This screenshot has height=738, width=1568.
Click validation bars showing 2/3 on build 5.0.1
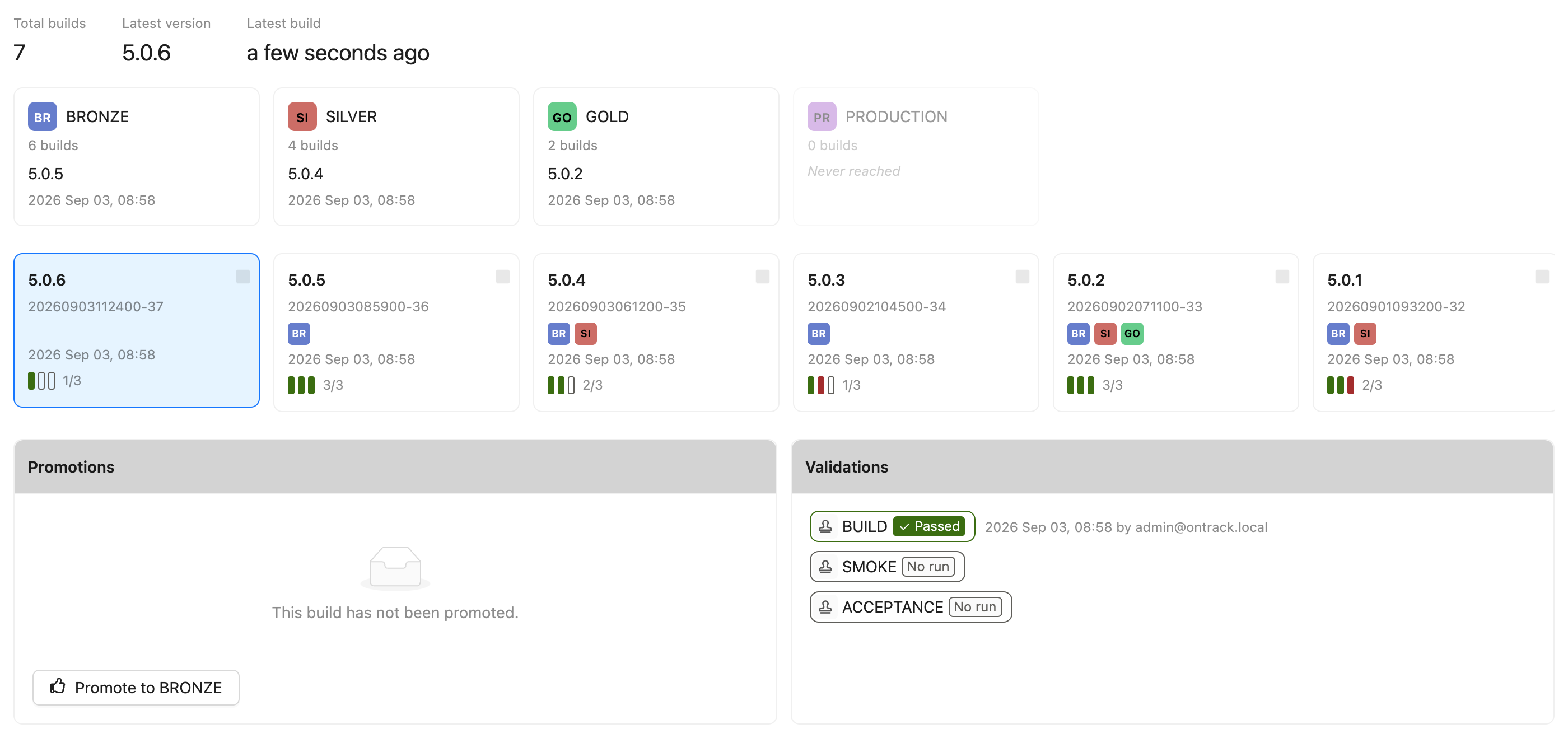[1341, 385]
